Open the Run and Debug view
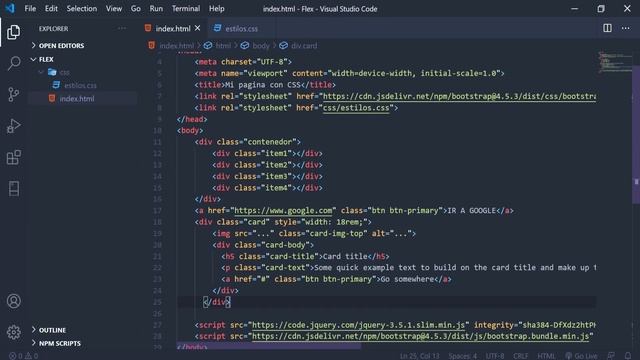Image resolution: width=640 pixels, height=360 pixels. point(13,126)
